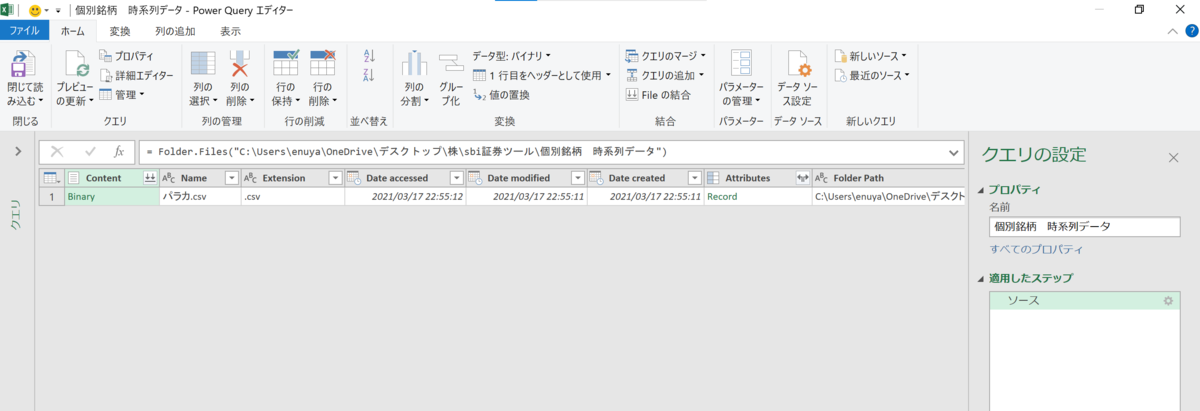This screenshot has width=1200, height=411.
Task: Open the Name column filter dropdown
Action: click(x=232, y=178)
